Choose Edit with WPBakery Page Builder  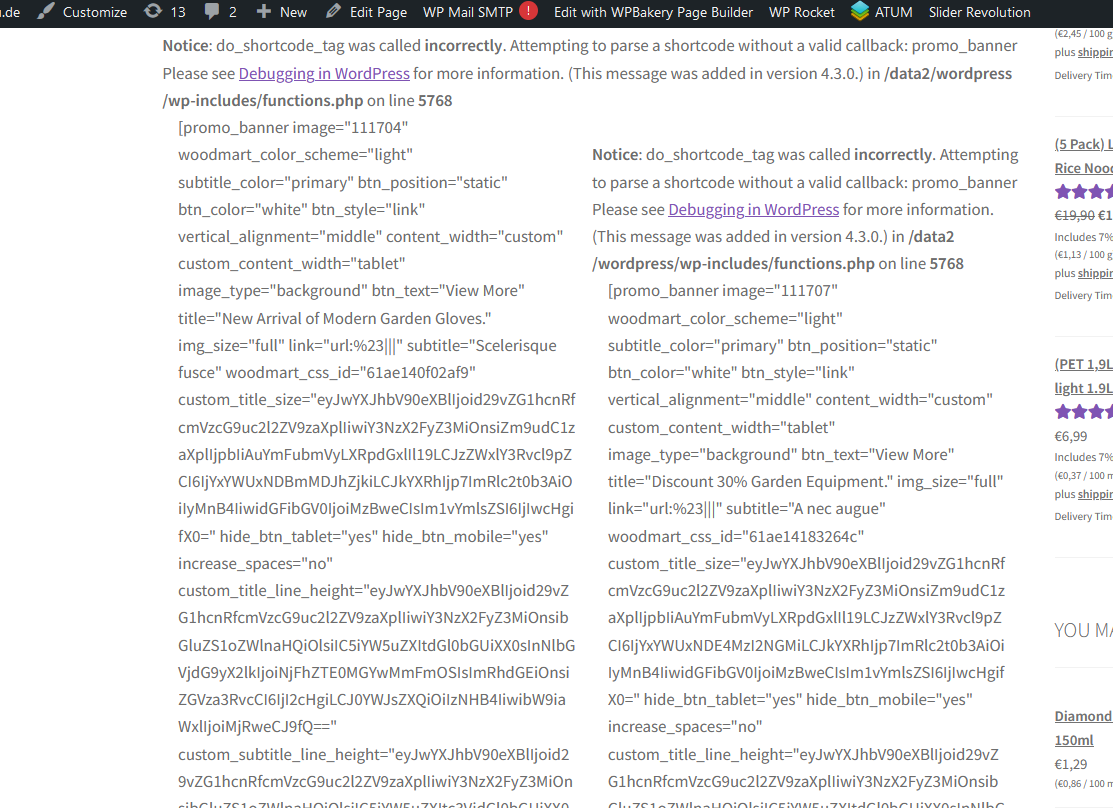653,12
